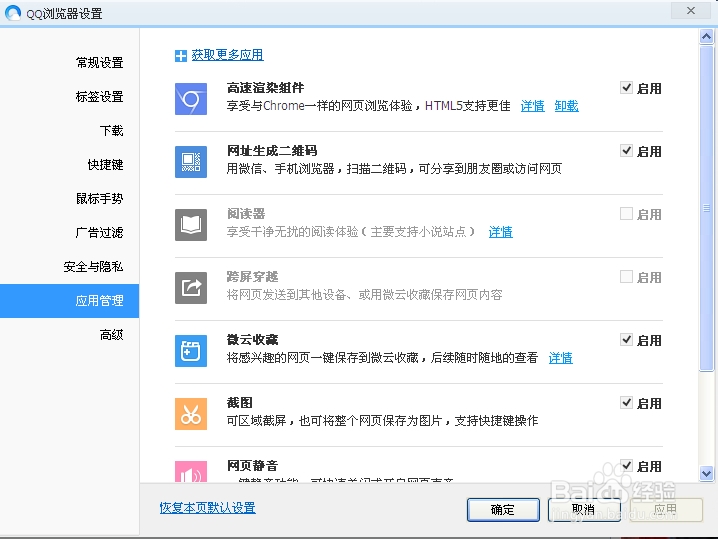Open the 下载 settings section

[70, 131]
